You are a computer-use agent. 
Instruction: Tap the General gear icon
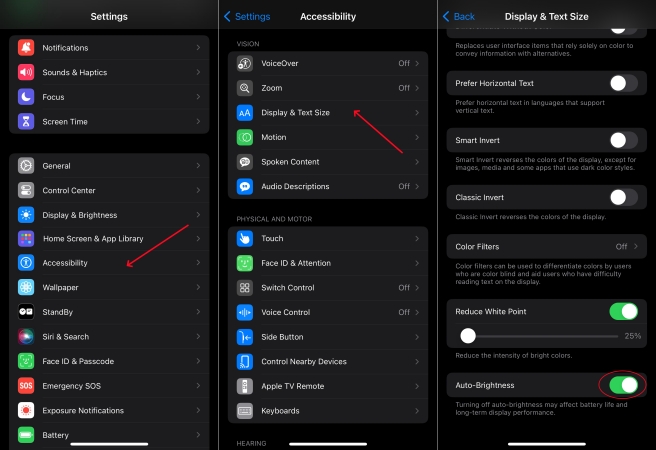coord(26,166)
